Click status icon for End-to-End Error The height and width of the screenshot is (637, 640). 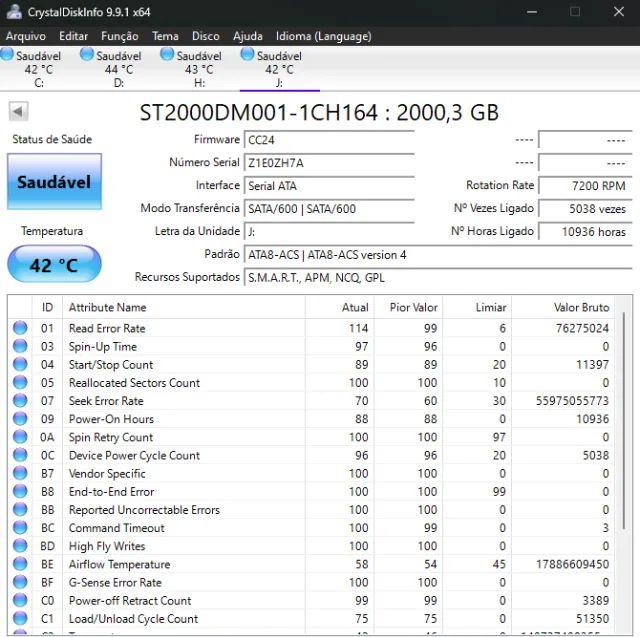click(x=20, y=491)
